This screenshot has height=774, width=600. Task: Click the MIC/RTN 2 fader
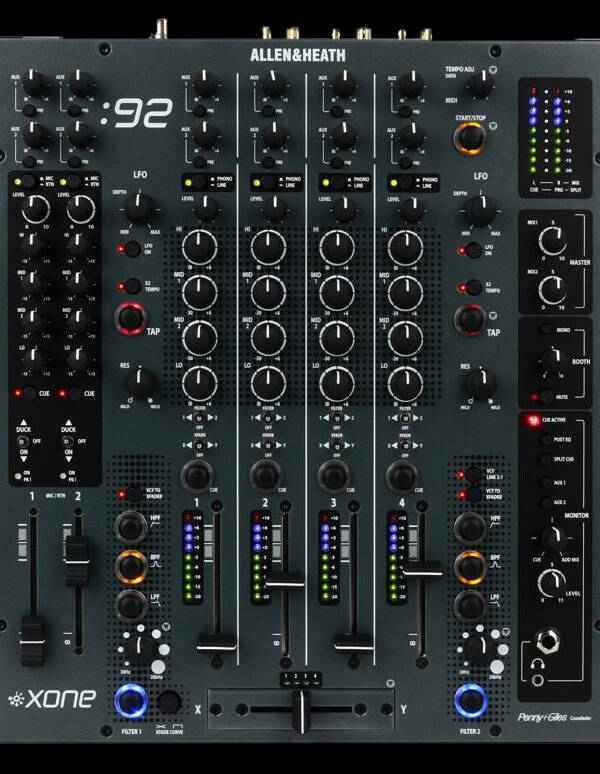coord(77,561)
